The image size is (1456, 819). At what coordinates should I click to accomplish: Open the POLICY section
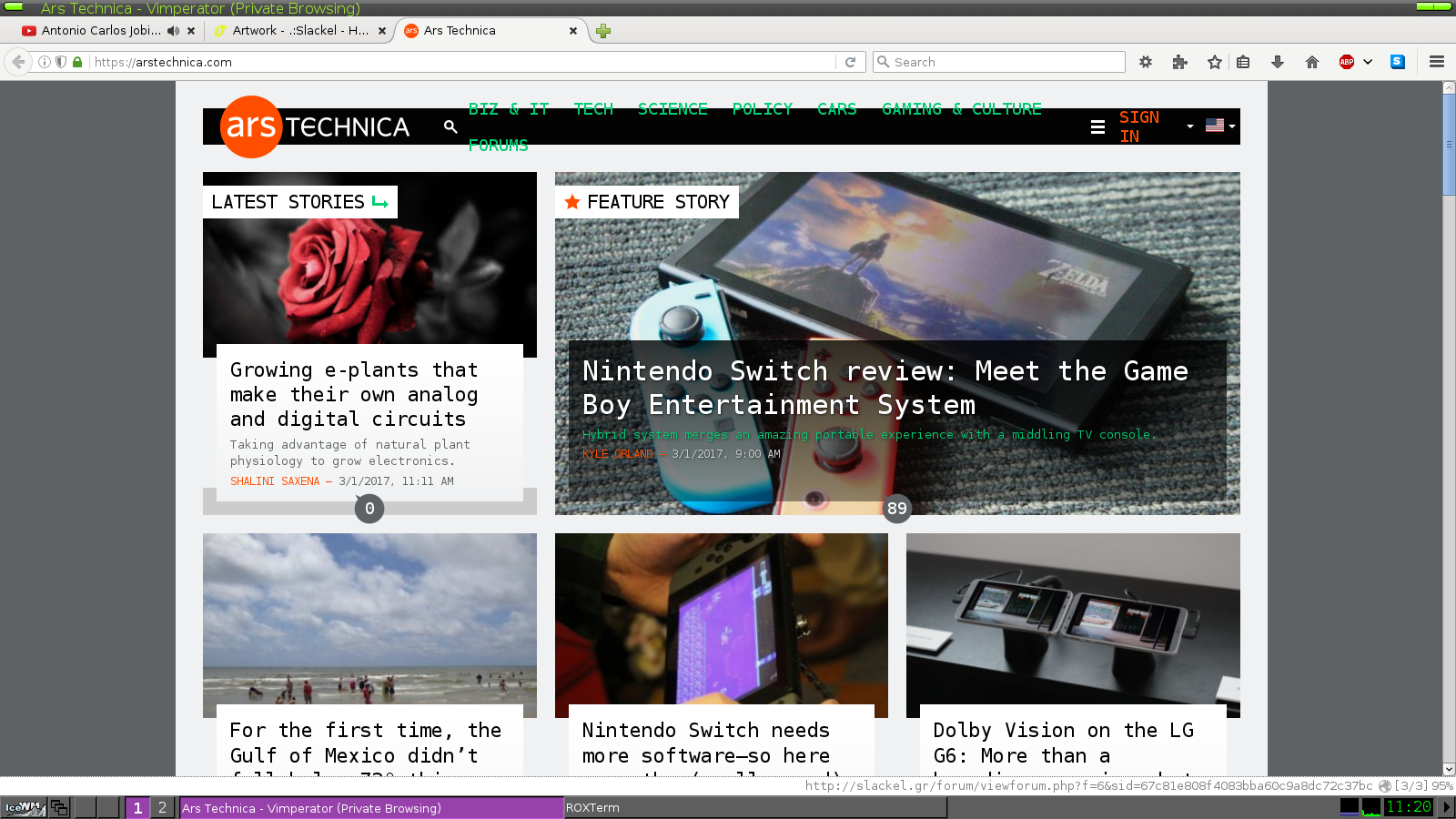coord(762,108)
